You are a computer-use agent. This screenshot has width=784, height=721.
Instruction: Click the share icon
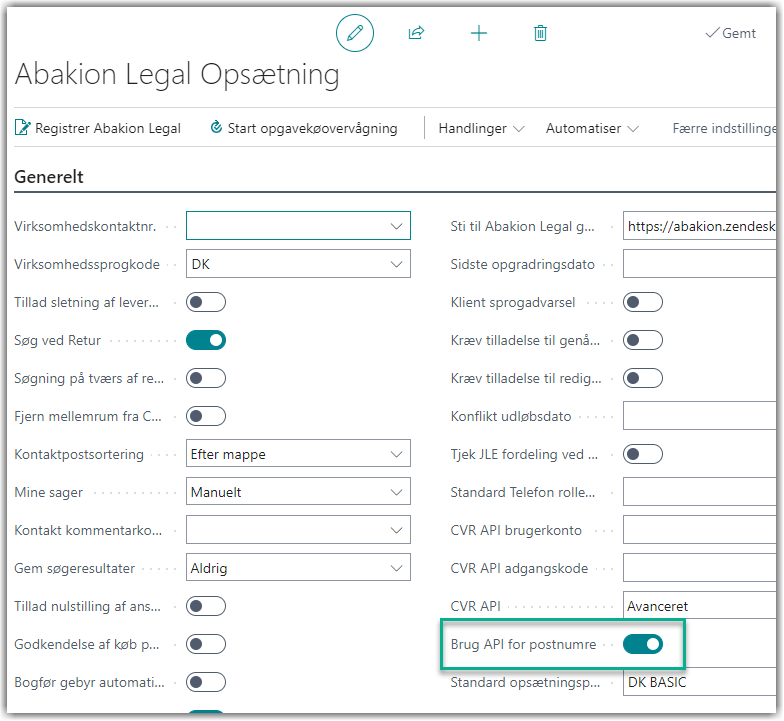pos(416,33)
